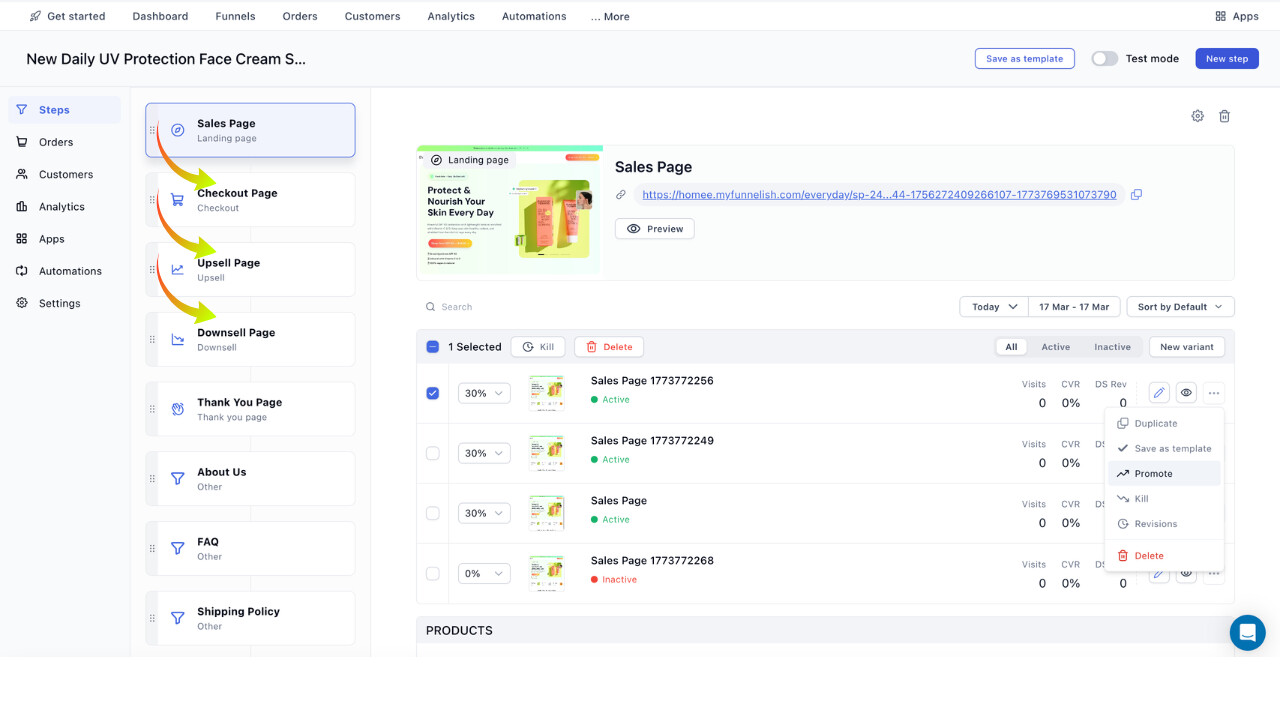Open the Apps grid icon in top bar

pos(1220,16)
